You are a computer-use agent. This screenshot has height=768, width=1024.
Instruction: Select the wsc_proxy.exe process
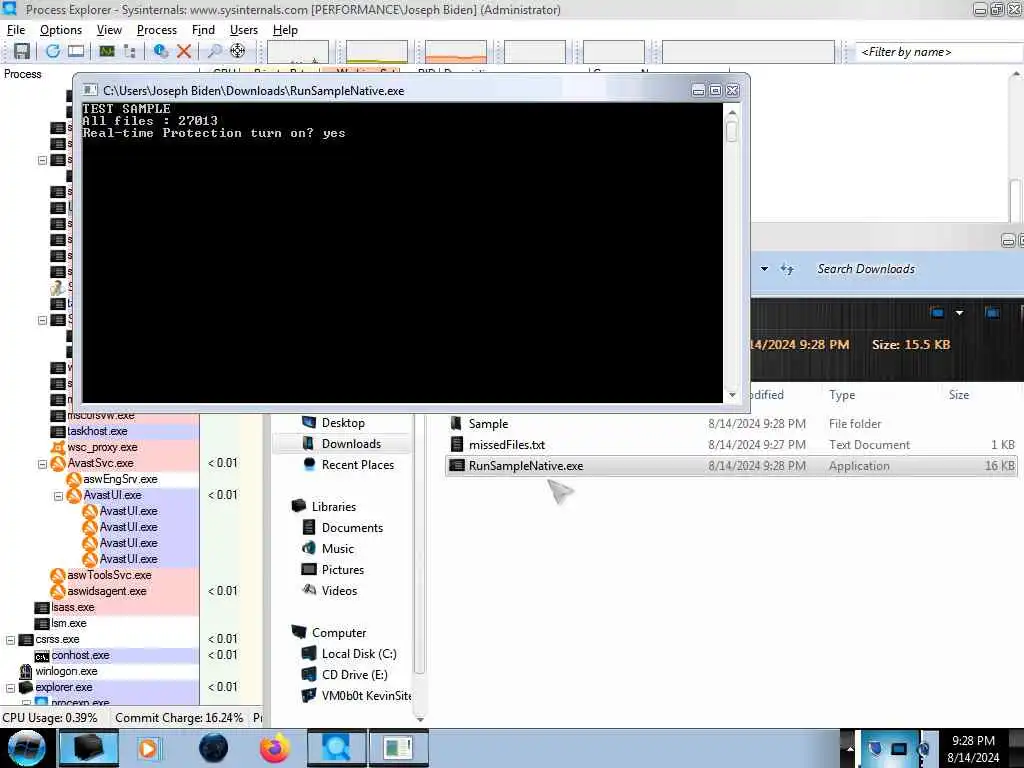(x=102, y=447)
